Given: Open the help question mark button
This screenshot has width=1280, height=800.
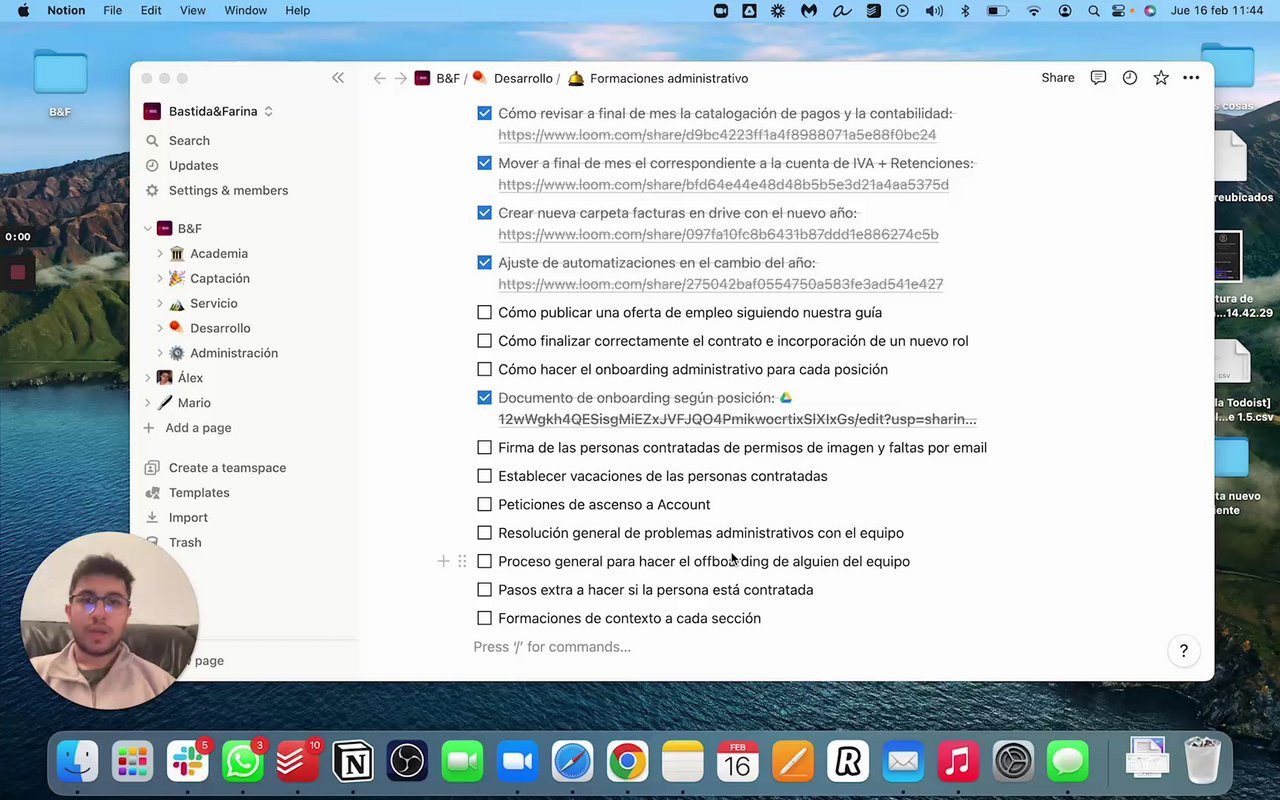Looking at the screenshot, I should point(1183,651).
